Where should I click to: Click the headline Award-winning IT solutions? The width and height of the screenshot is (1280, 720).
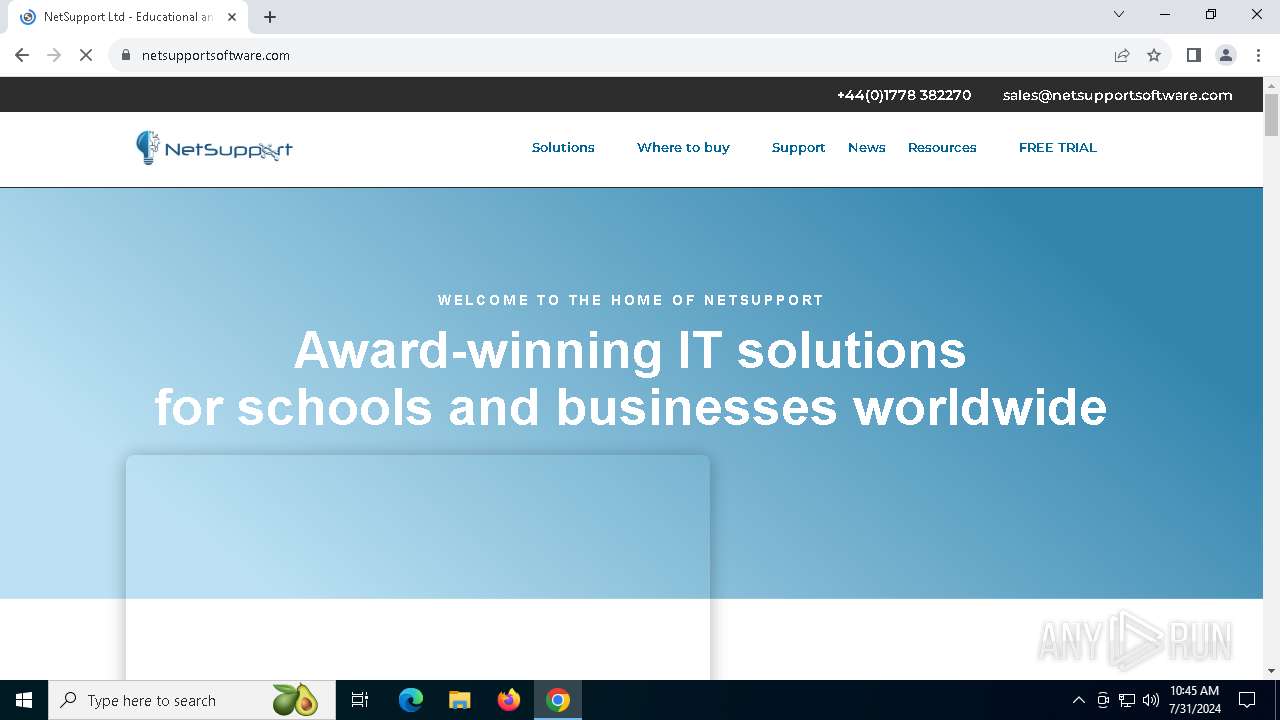coord(630,350)
